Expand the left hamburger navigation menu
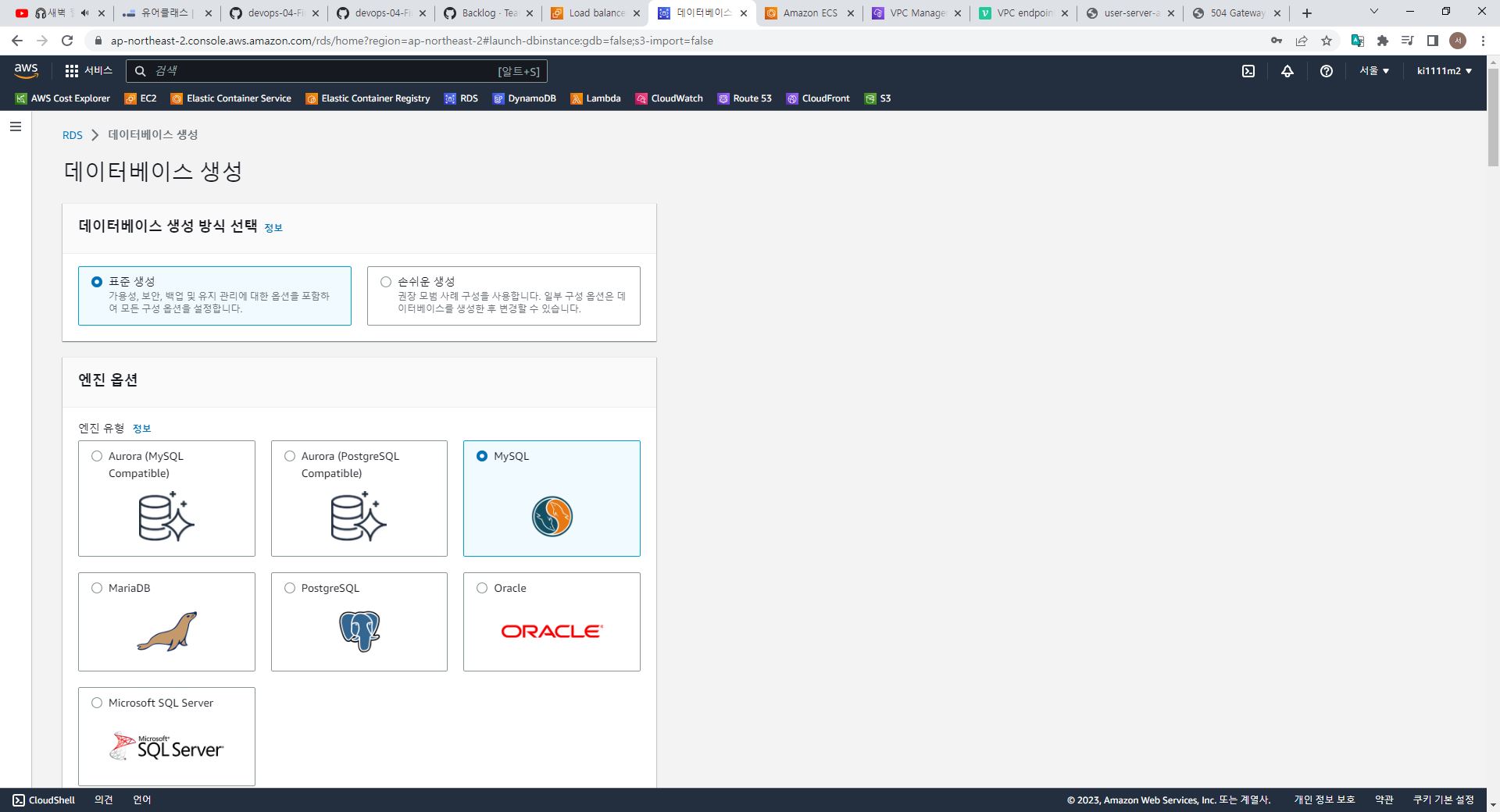 click(x=16, y=126)
